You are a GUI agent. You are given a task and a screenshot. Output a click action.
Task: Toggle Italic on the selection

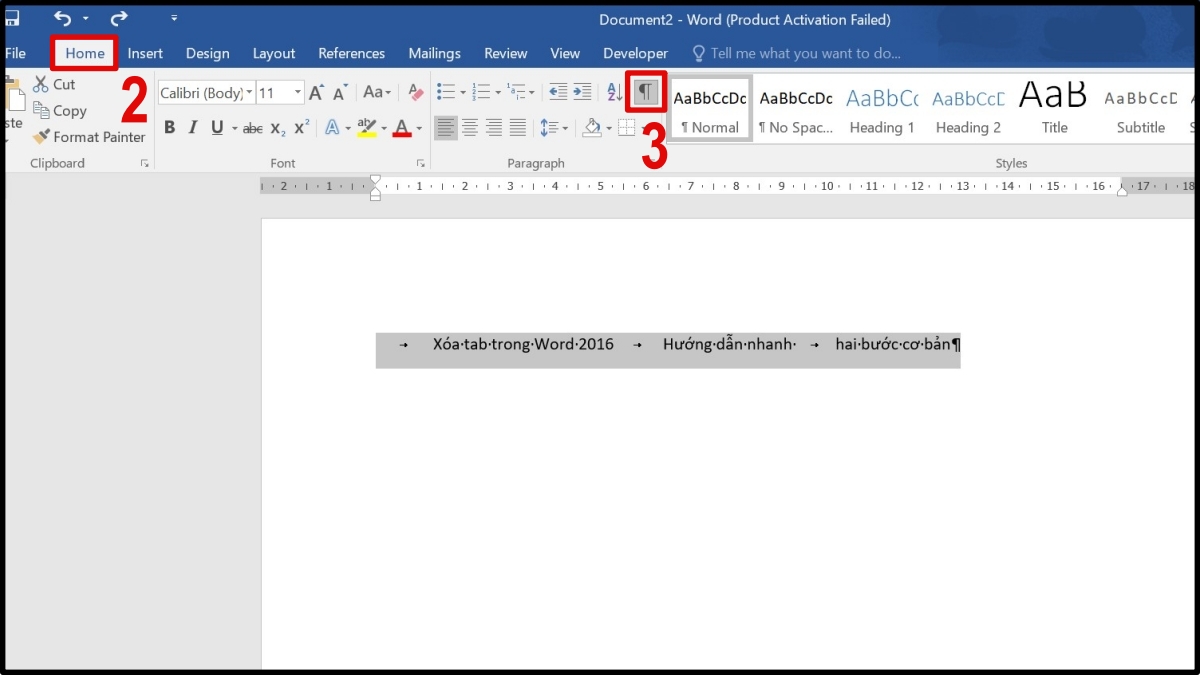click(x=192, y=127)
